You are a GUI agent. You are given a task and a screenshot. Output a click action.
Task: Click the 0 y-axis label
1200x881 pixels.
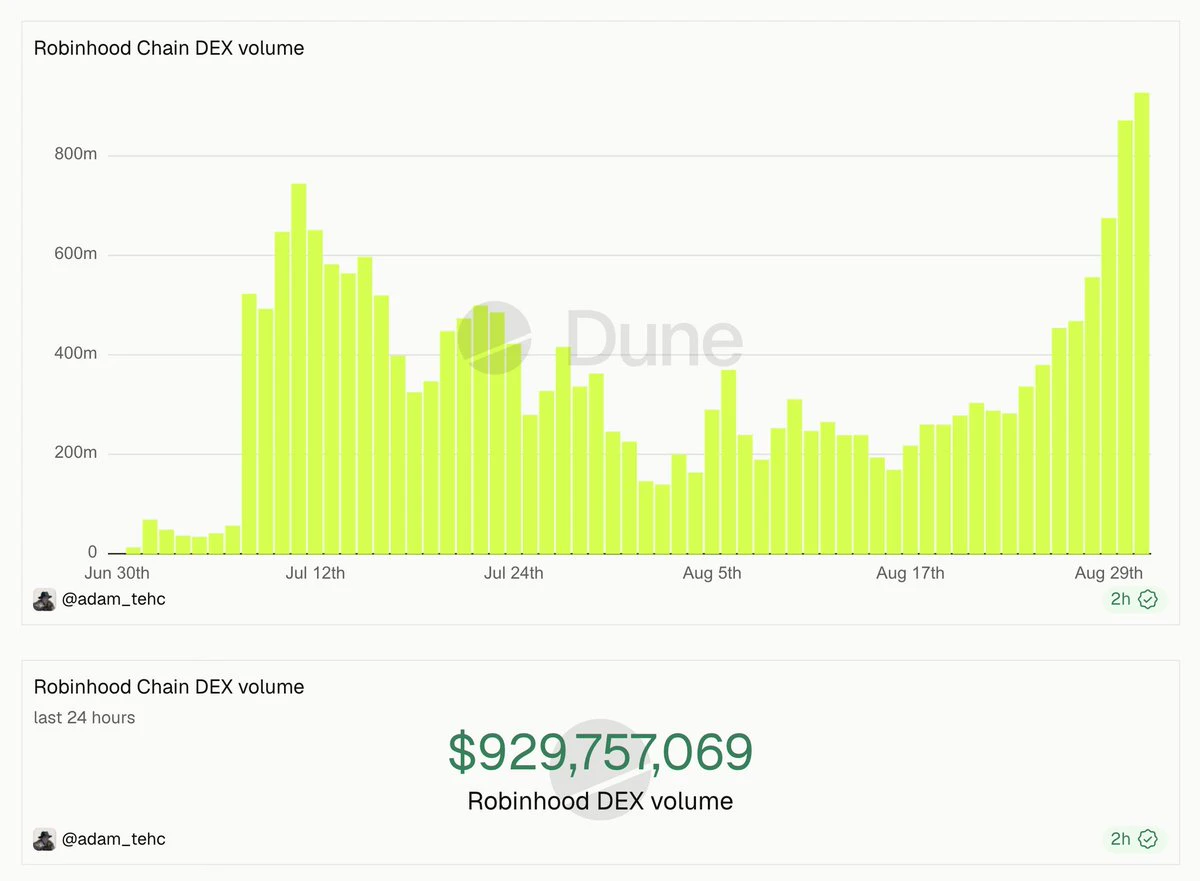click(93, 552)
